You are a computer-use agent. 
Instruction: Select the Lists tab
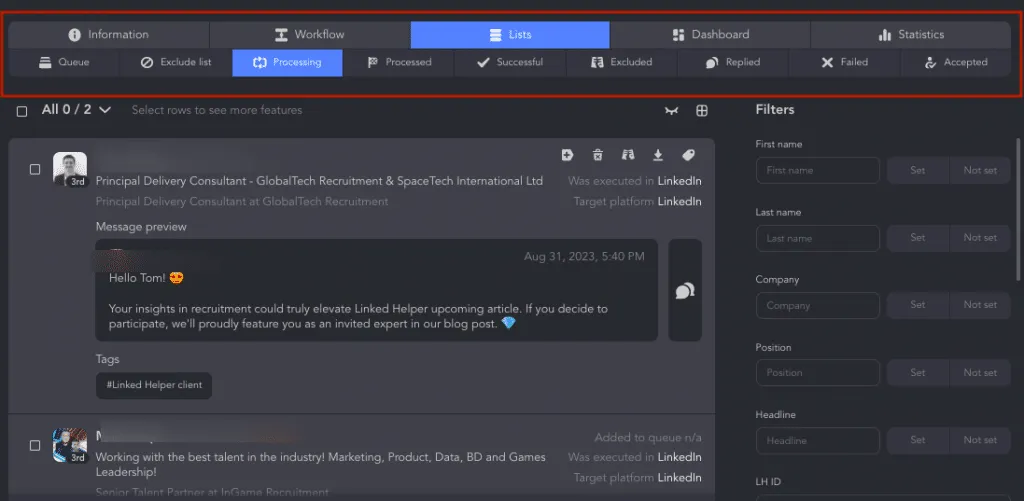pos(510,35)
